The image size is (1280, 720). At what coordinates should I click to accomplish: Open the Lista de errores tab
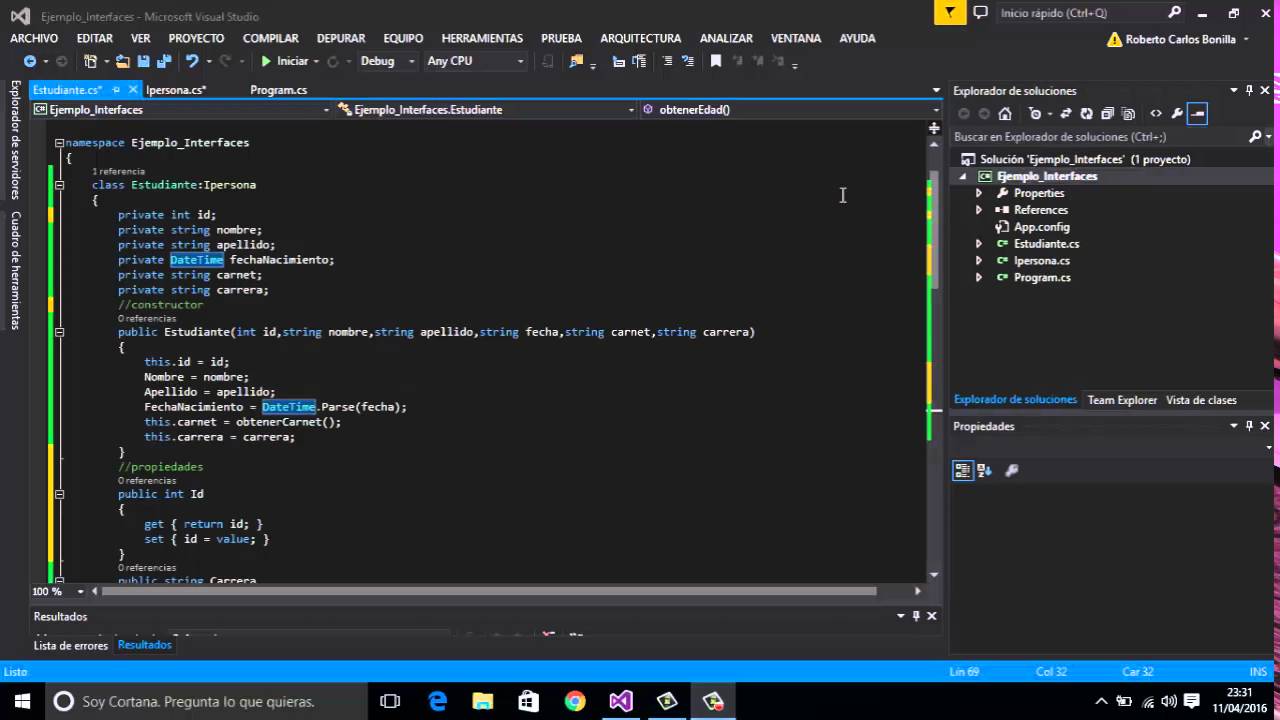pos(70,646)
